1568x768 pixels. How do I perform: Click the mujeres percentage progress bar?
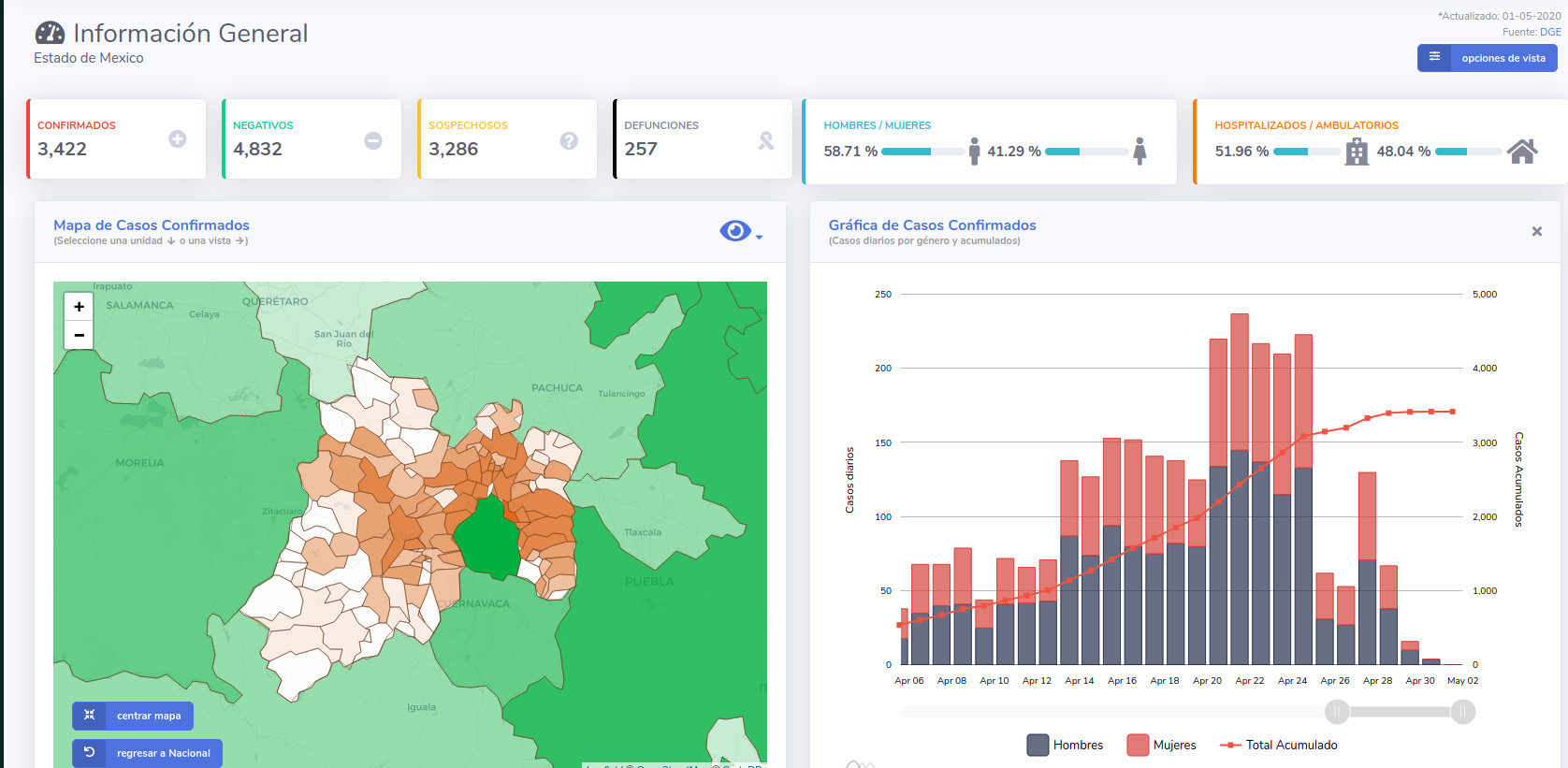click(x=1086, y=152)
